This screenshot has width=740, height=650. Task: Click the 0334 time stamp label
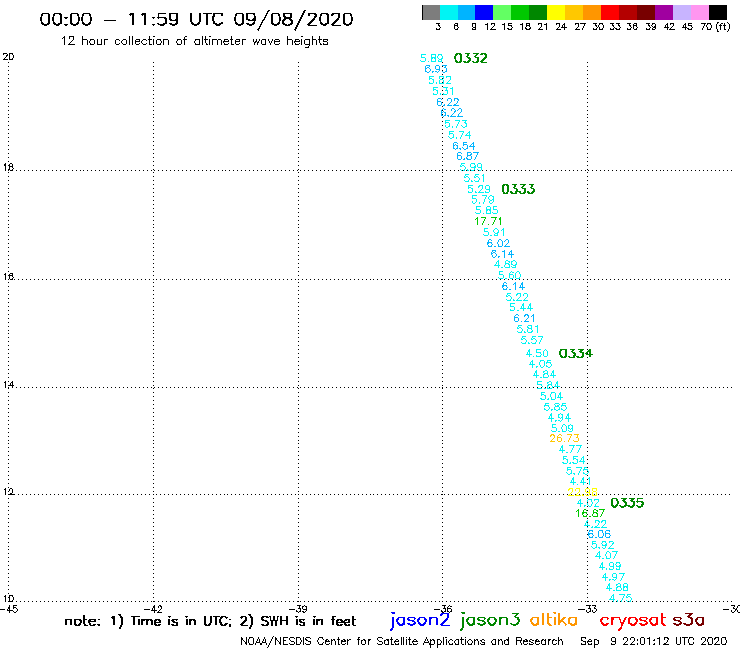(x=575, y=354)
